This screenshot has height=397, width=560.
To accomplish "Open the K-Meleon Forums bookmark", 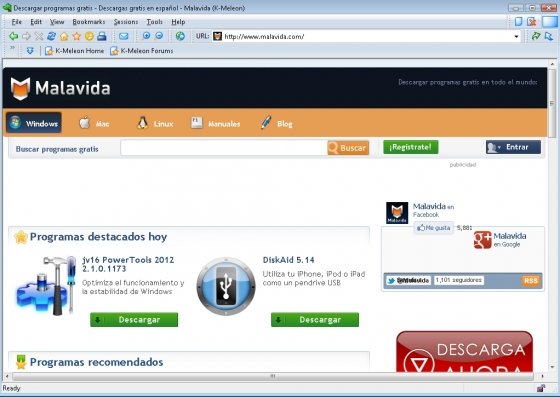I will (x=142, y=51).
